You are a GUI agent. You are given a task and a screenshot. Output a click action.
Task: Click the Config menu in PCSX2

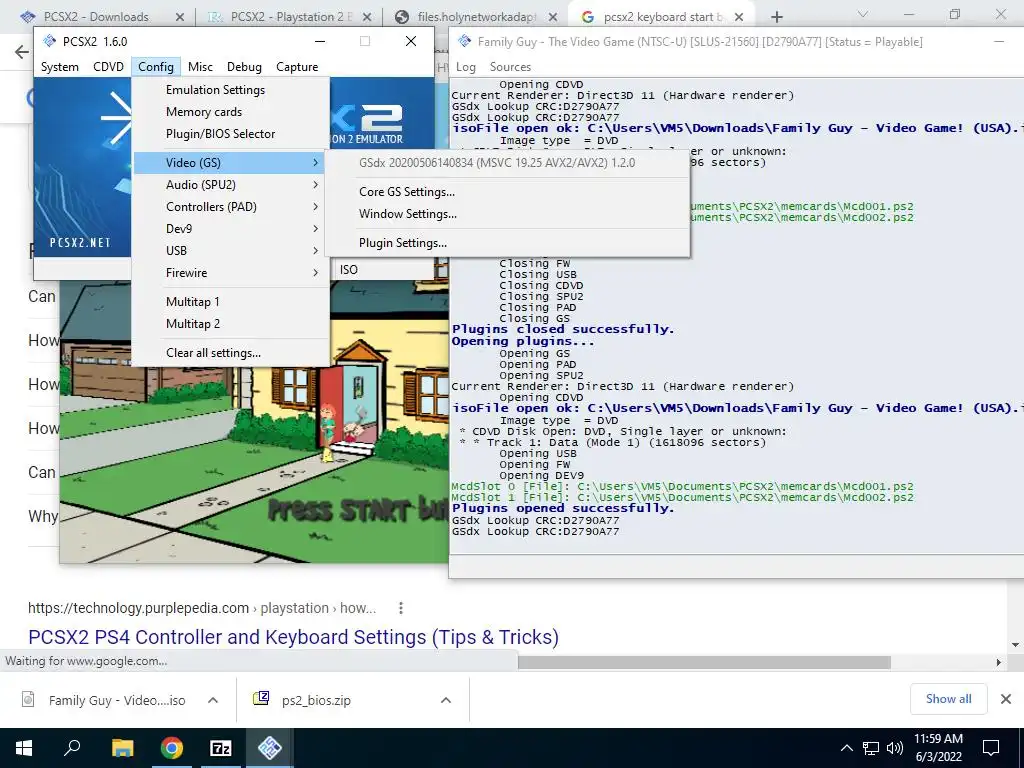(155, 67)
